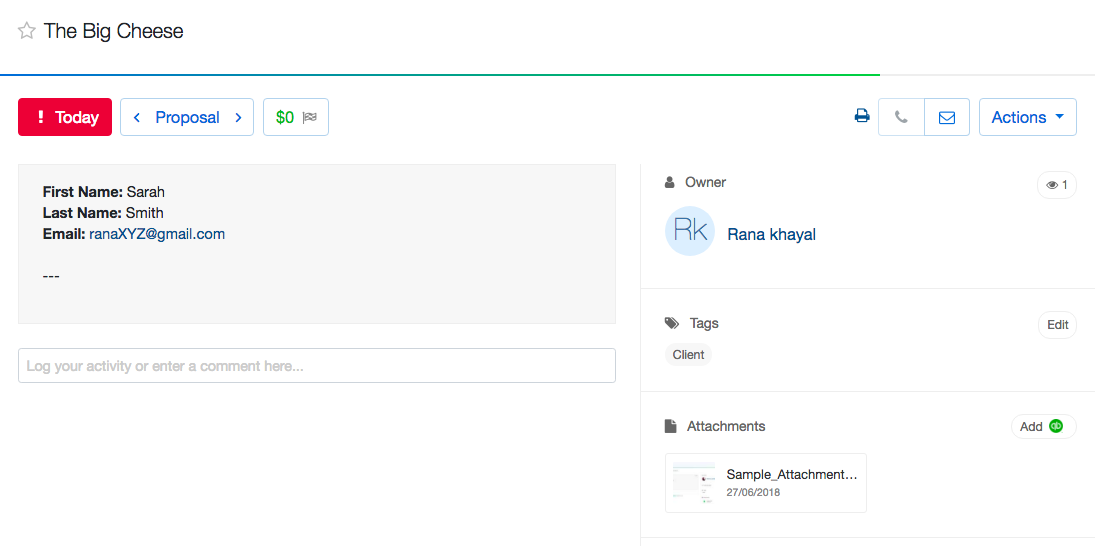Viewport: 1095px width, 546px height.
Task: Click the print icon
Action: point(861,117)
